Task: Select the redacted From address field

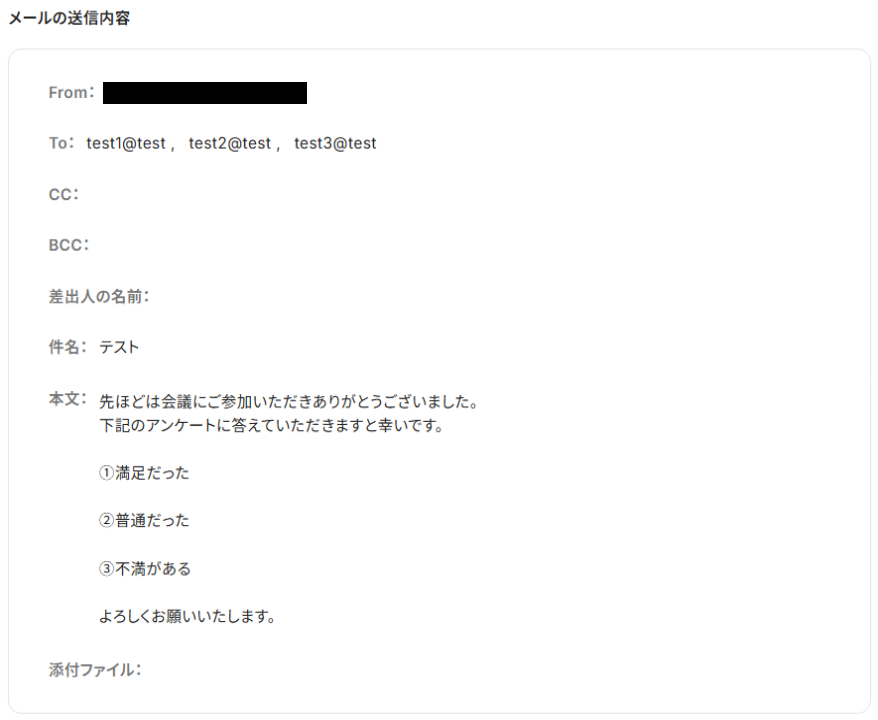Action: pyautogui.click(x=205, y=93)
